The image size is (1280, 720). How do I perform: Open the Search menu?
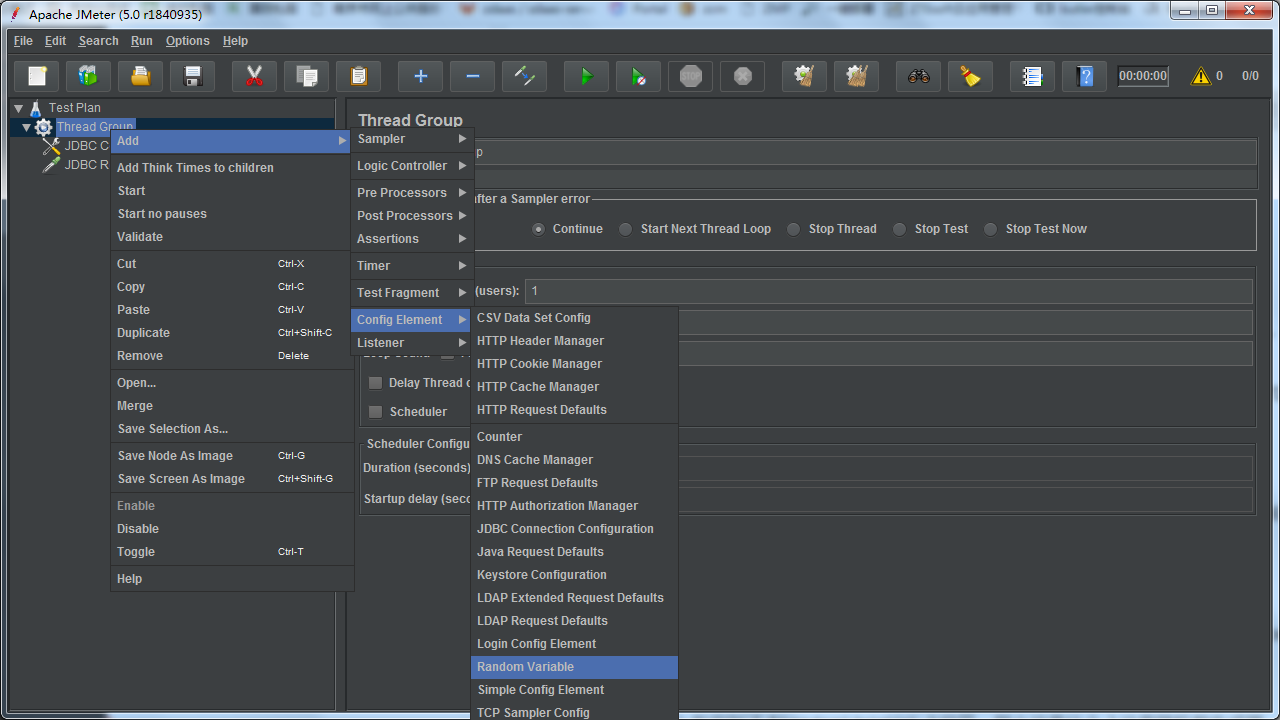(99, 41)
